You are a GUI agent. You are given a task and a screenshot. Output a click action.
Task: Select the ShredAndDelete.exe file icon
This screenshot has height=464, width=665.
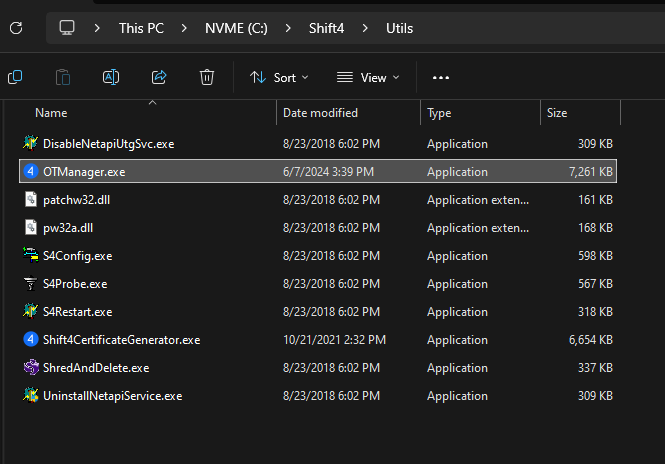click(30, 368)
